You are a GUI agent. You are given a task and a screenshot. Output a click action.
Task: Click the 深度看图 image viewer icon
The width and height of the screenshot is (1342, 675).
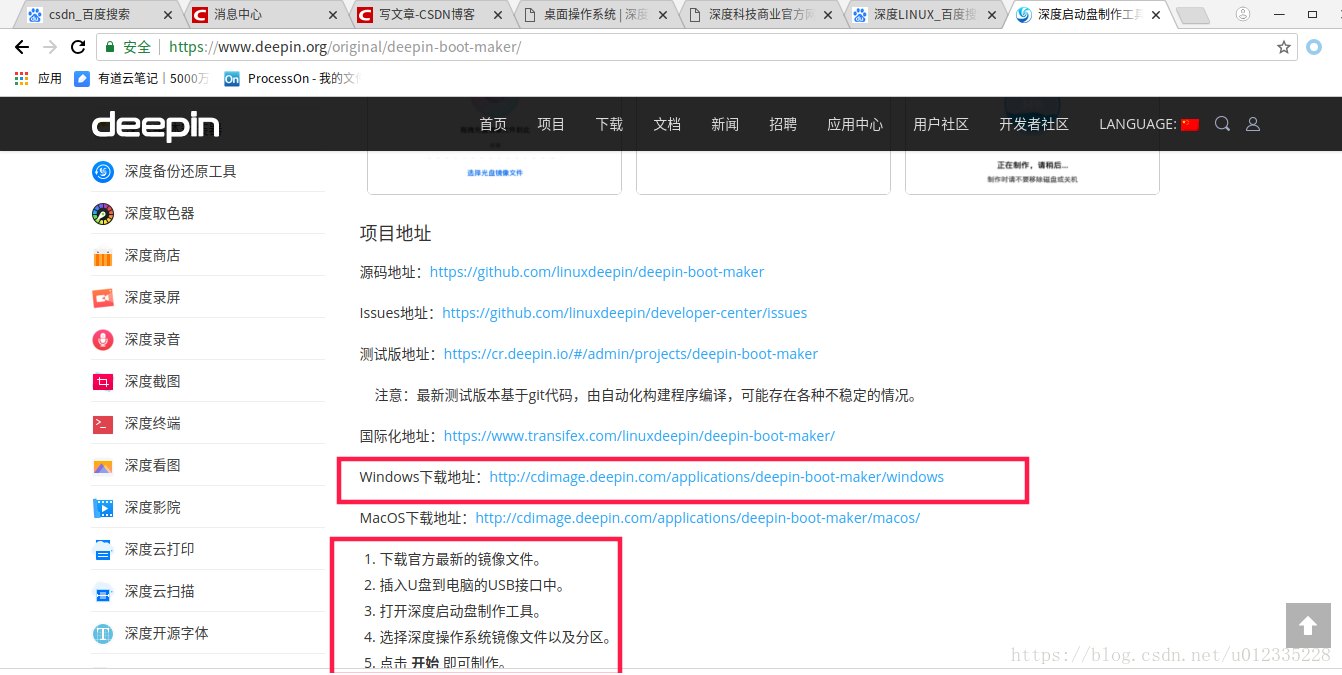[x=103, y=466]
